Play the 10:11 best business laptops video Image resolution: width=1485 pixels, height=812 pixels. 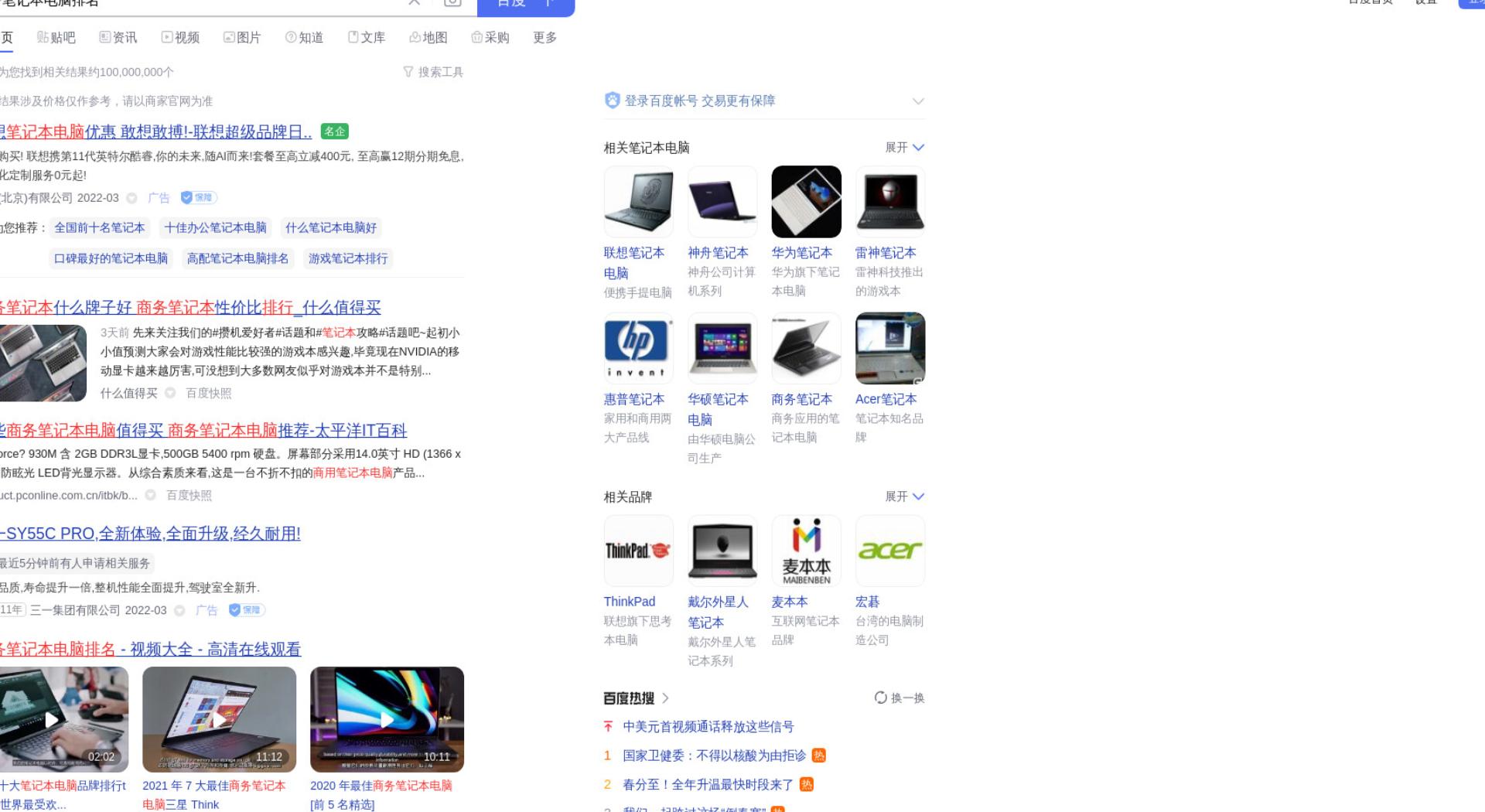tap(387, 719)
